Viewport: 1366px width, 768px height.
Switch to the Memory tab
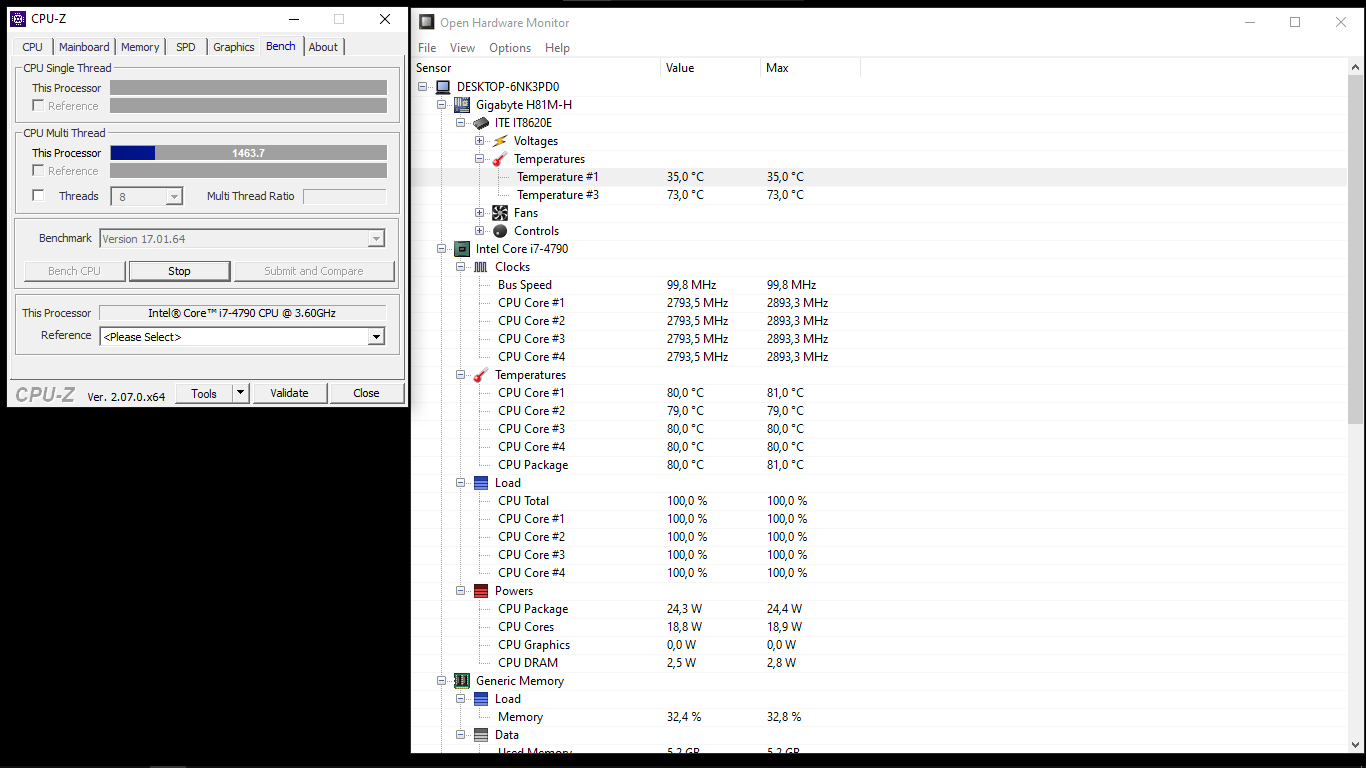140,47
